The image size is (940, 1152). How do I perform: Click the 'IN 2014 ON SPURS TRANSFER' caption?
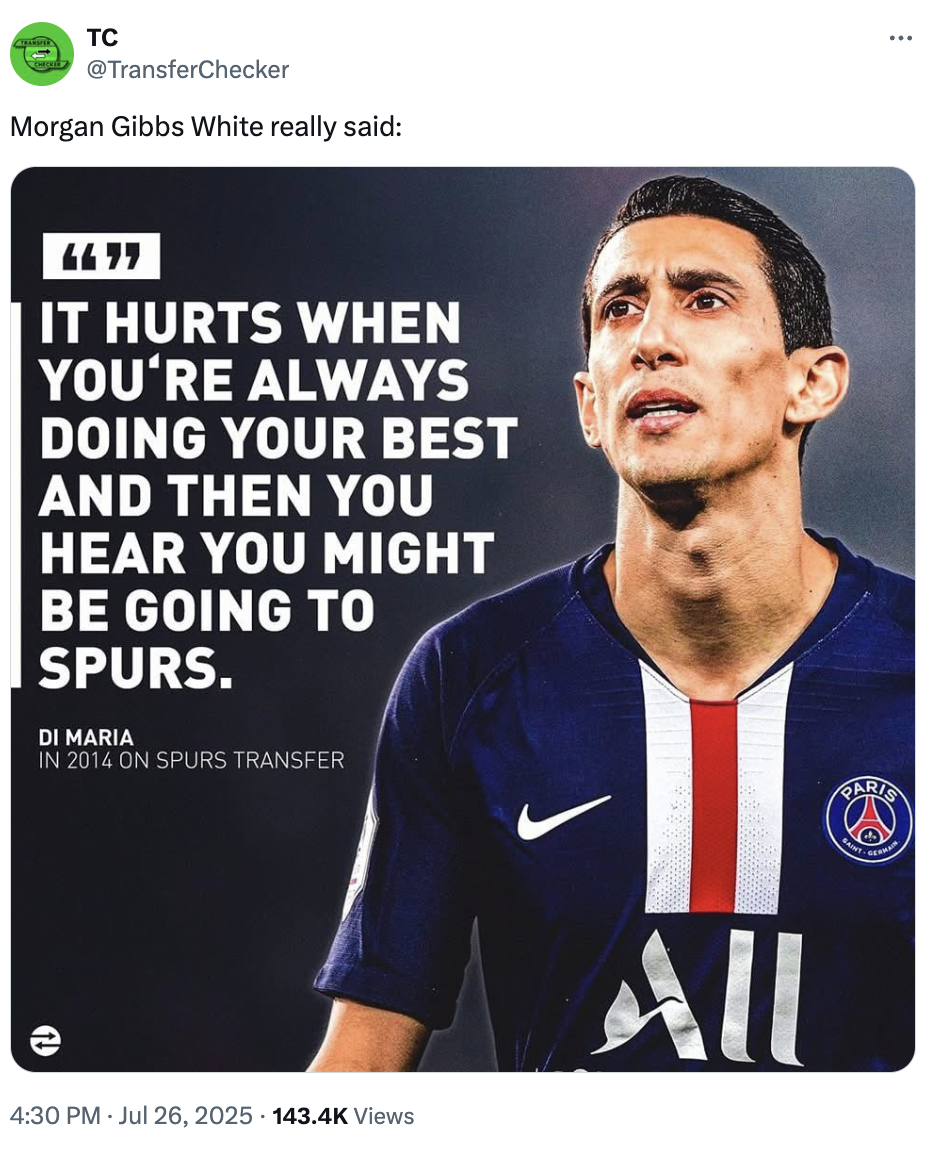tap(192, 760)
